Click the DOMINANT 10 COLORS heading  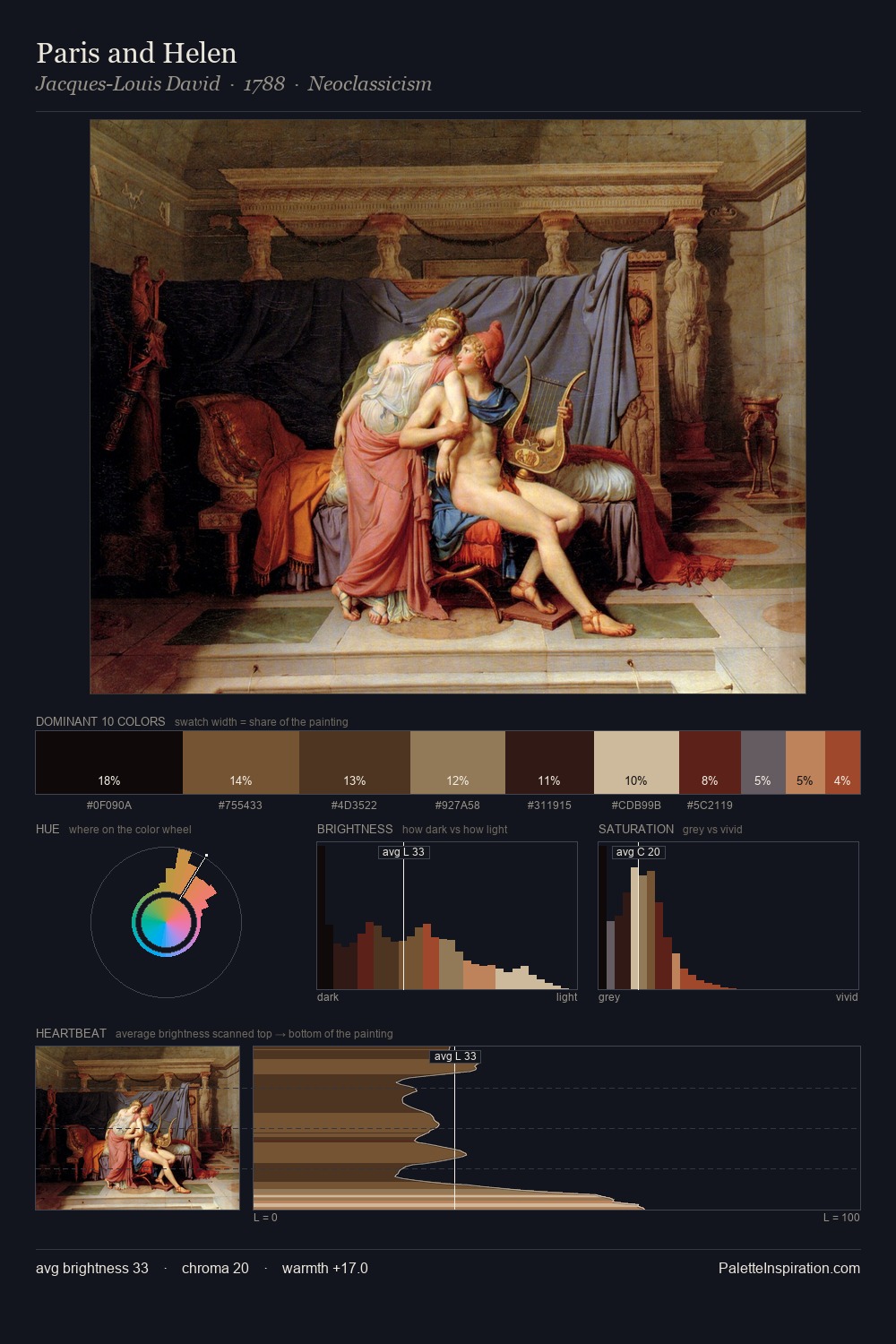click(x=100, y=721)
